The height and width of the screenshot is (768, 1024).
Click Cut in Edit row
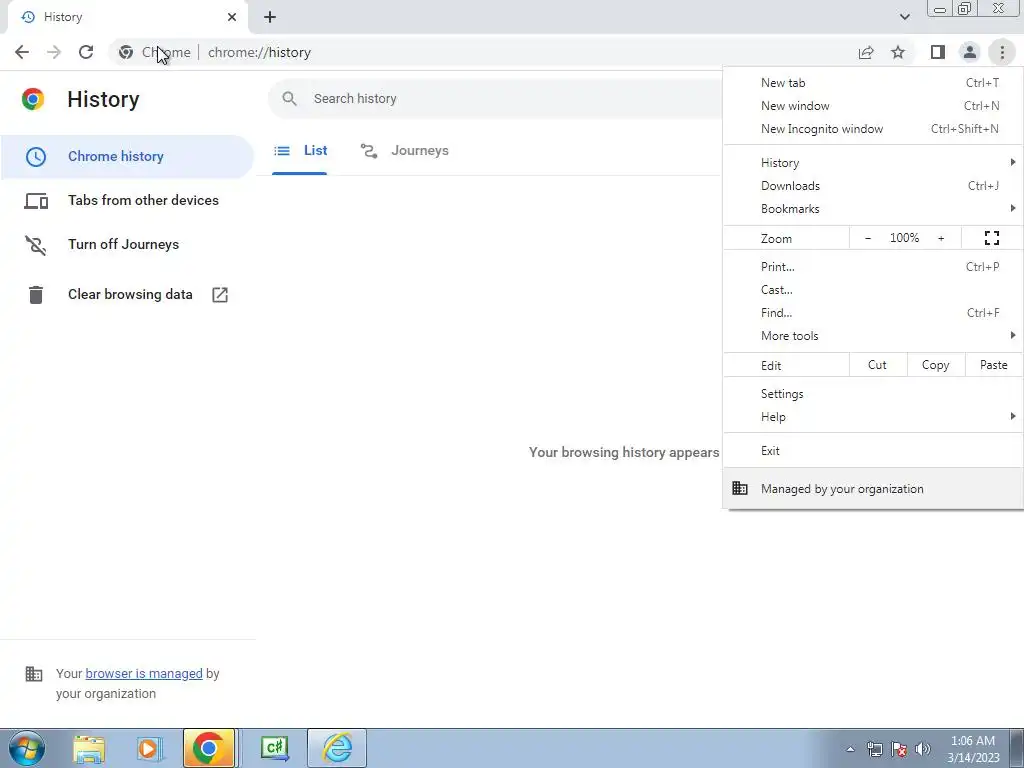[x=878, y=365]
